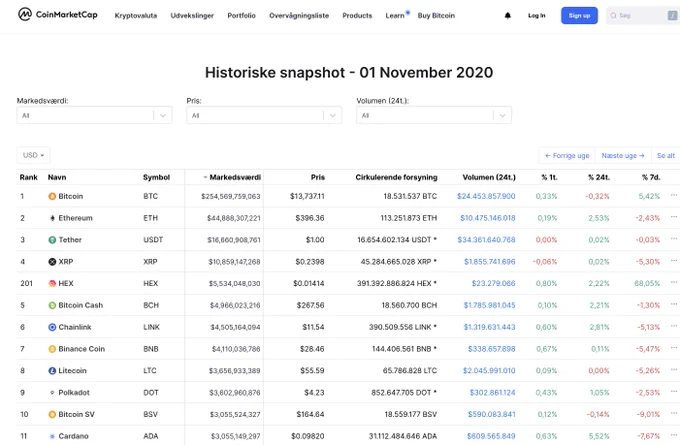Click the Litecoin coin icon

click(52, 371)
